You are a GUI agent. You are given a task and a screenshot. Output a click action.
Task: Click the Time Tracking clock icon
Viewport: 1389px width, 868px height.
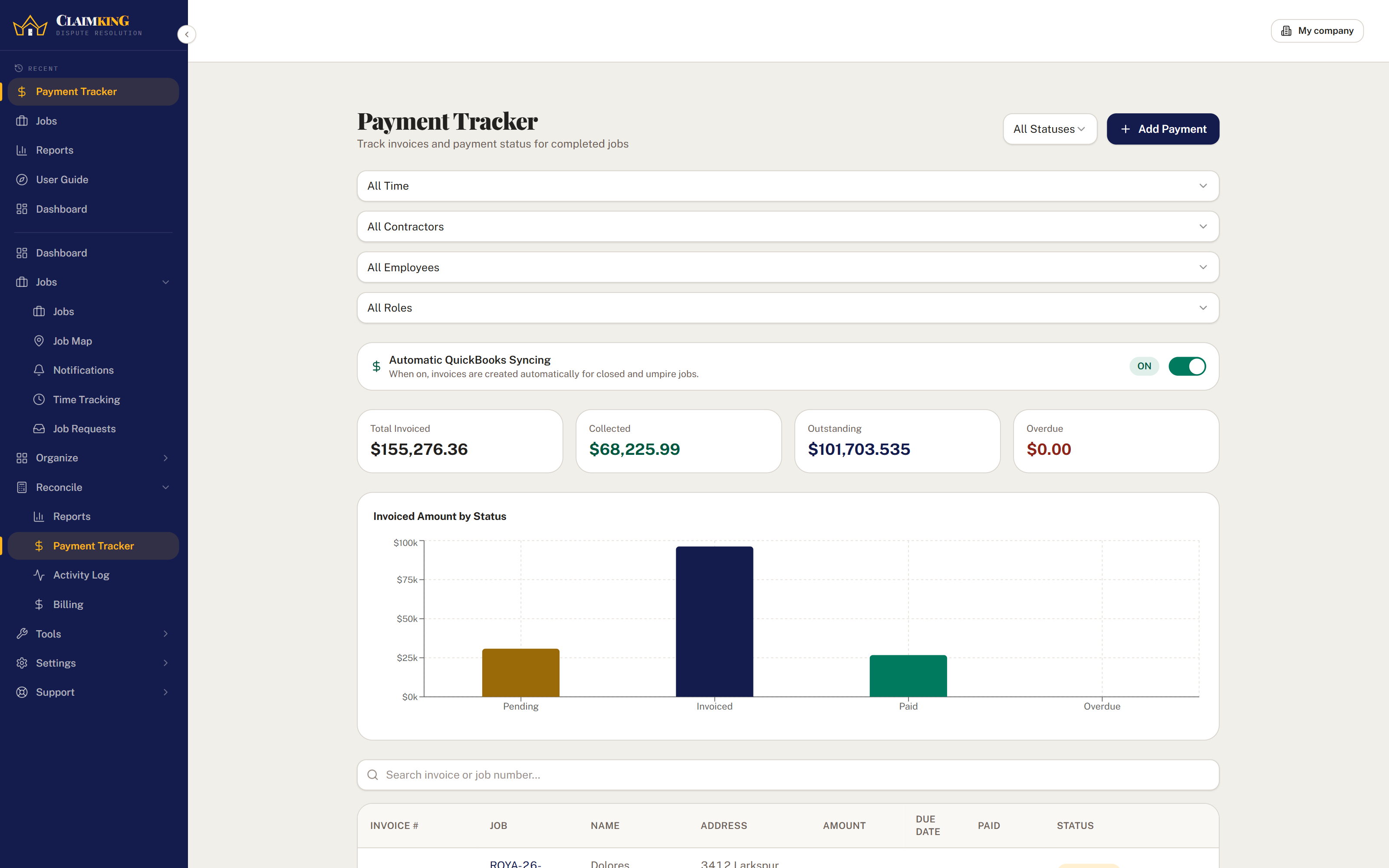tap(39, 400)
